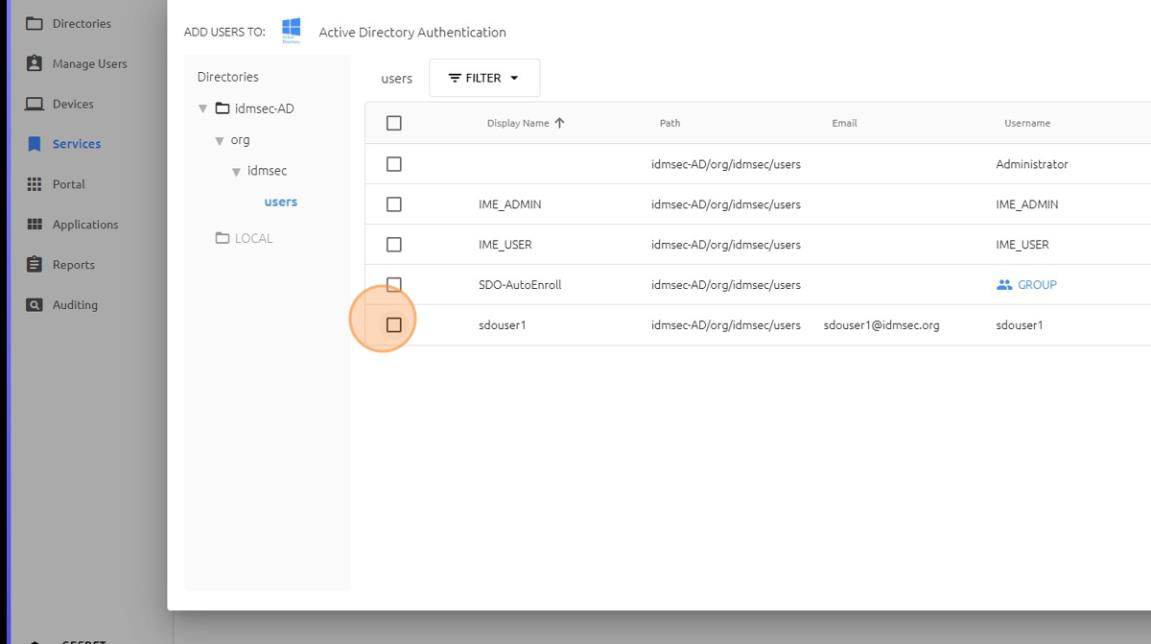
Task: Click the LOCAL folder icon
Action: 222,238
